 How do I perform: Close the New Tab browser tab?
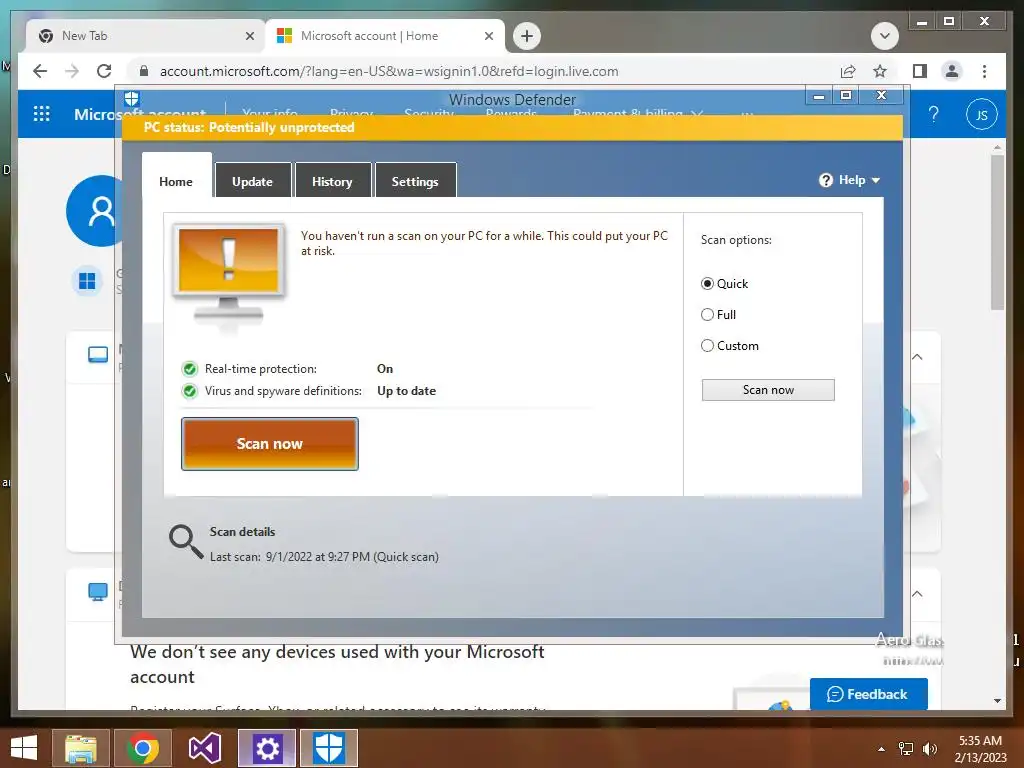(249, 36)
